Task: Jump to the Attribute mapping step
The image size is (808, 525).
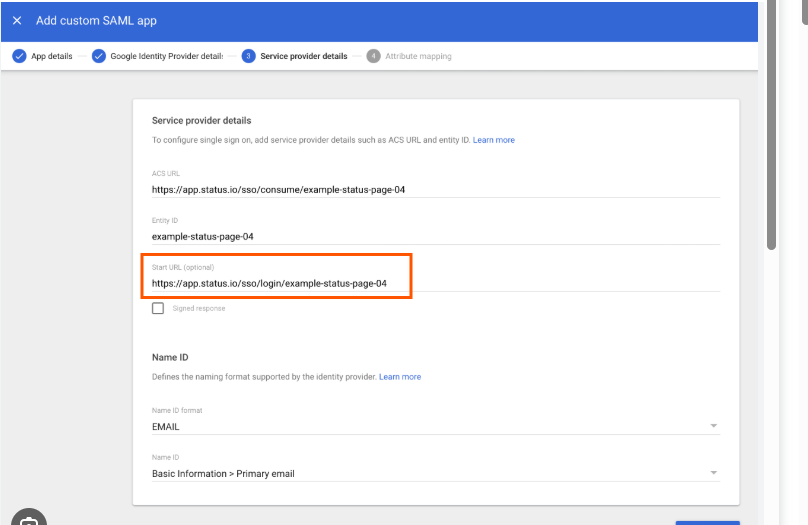Action: click(418, 56)
